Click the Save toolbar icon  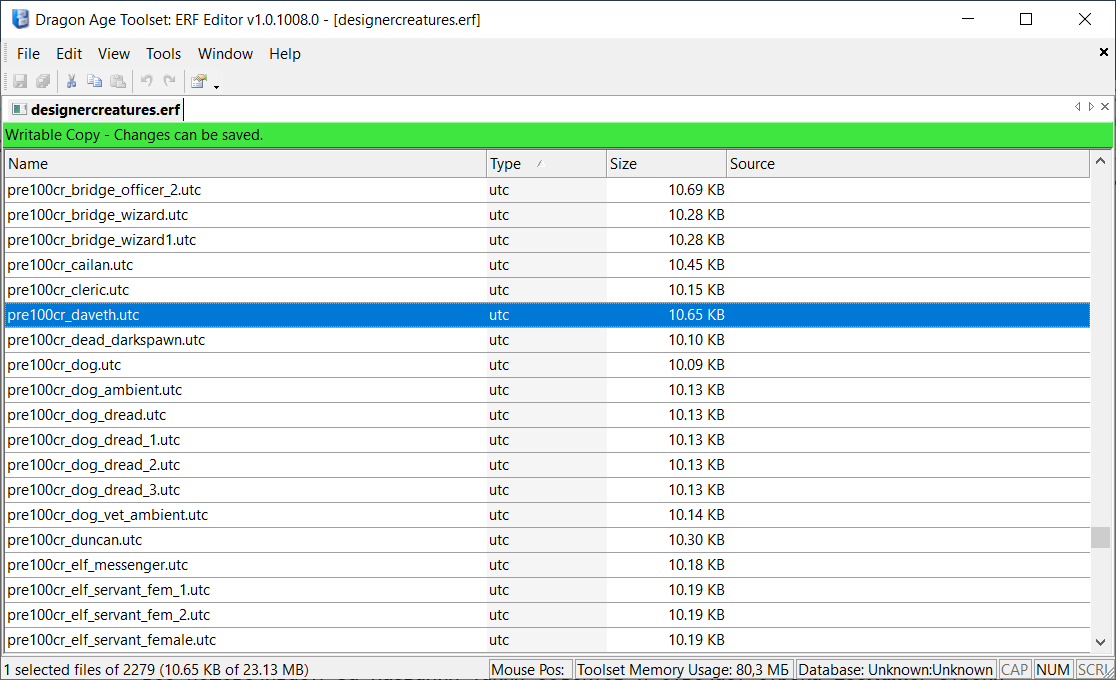pos(20,81)
